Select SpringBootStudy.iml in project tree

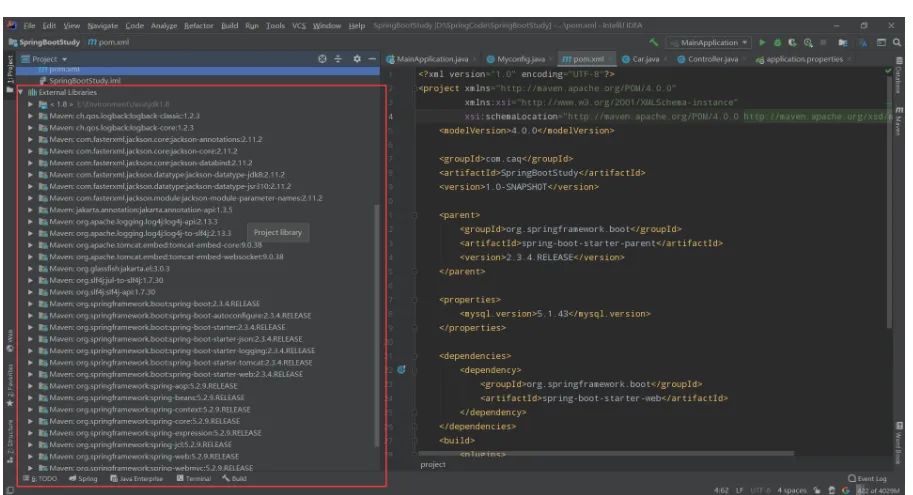pos(80,80)
